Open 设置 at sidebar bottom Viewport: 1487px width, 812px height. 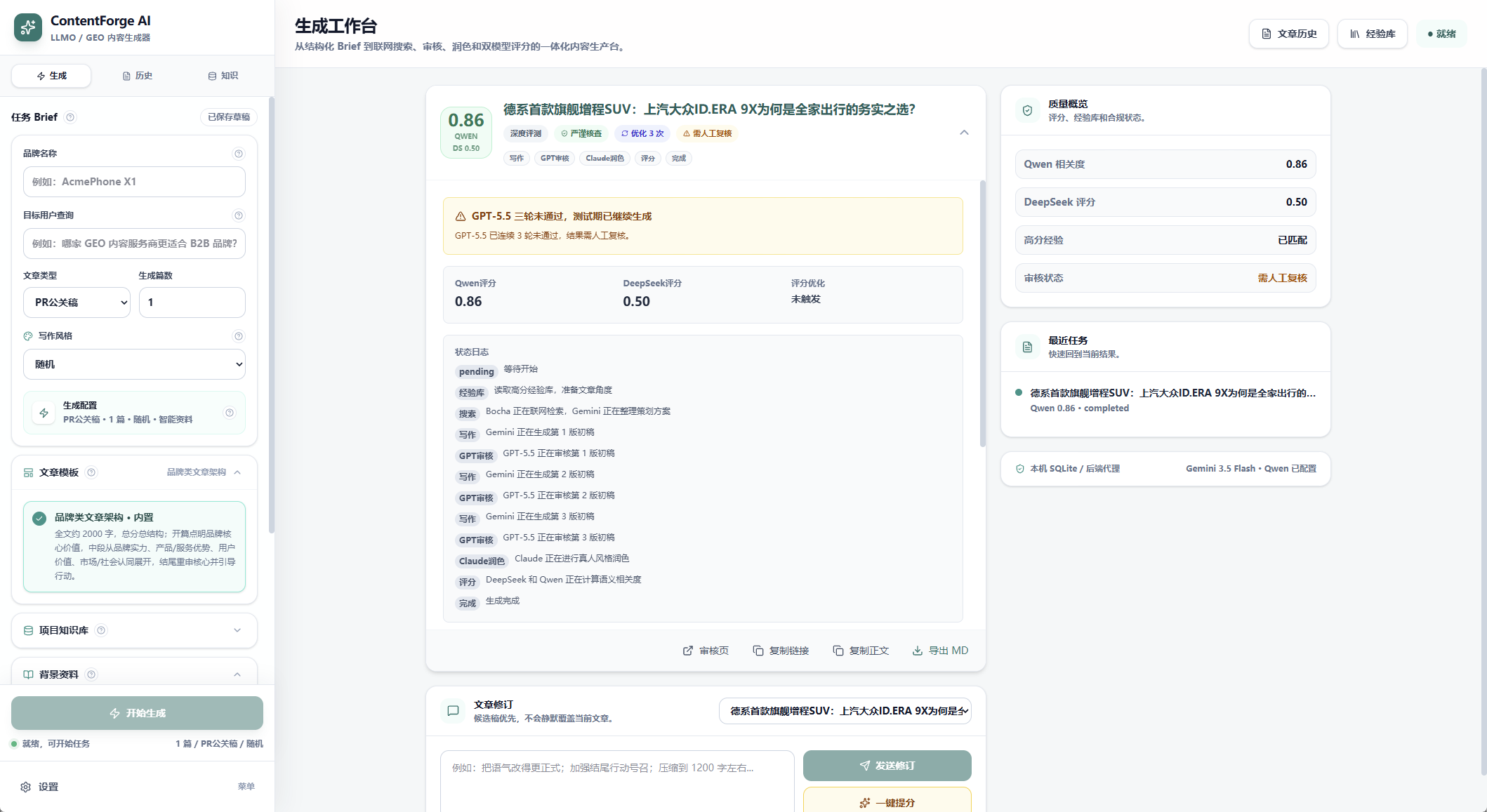click(x=39, y=787)
